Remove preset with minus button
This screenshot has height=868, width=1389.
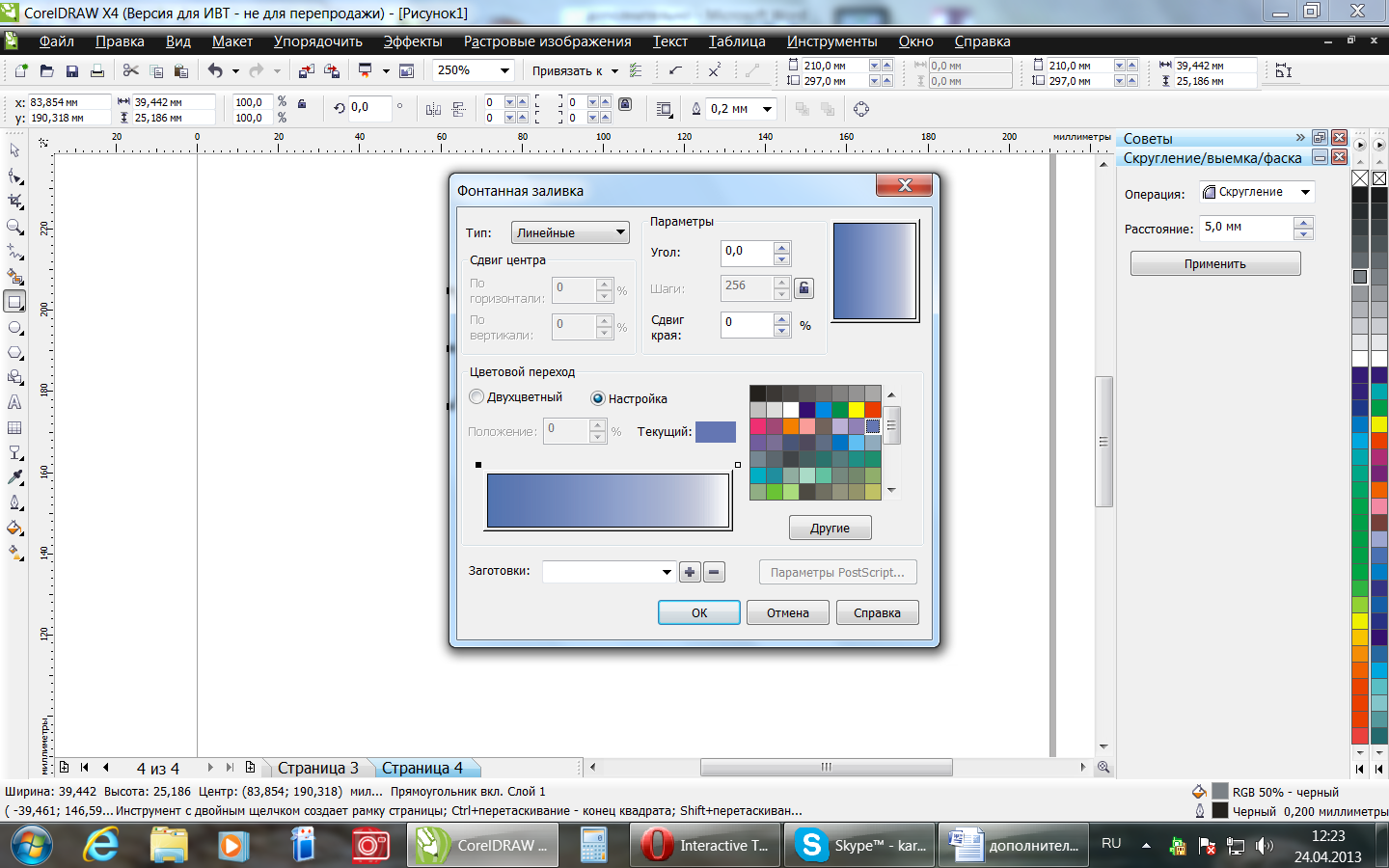[x=714, y=572]
